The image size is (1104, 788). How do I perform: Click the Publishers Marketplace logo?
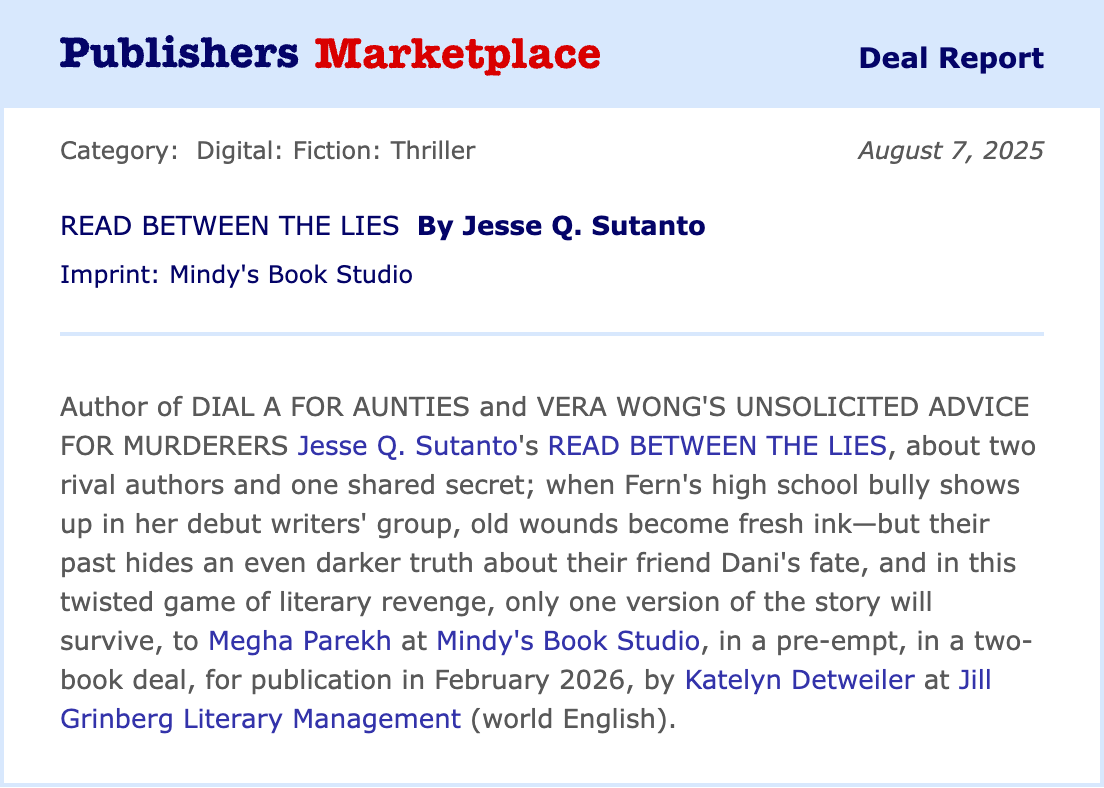[x=329, y=54]
